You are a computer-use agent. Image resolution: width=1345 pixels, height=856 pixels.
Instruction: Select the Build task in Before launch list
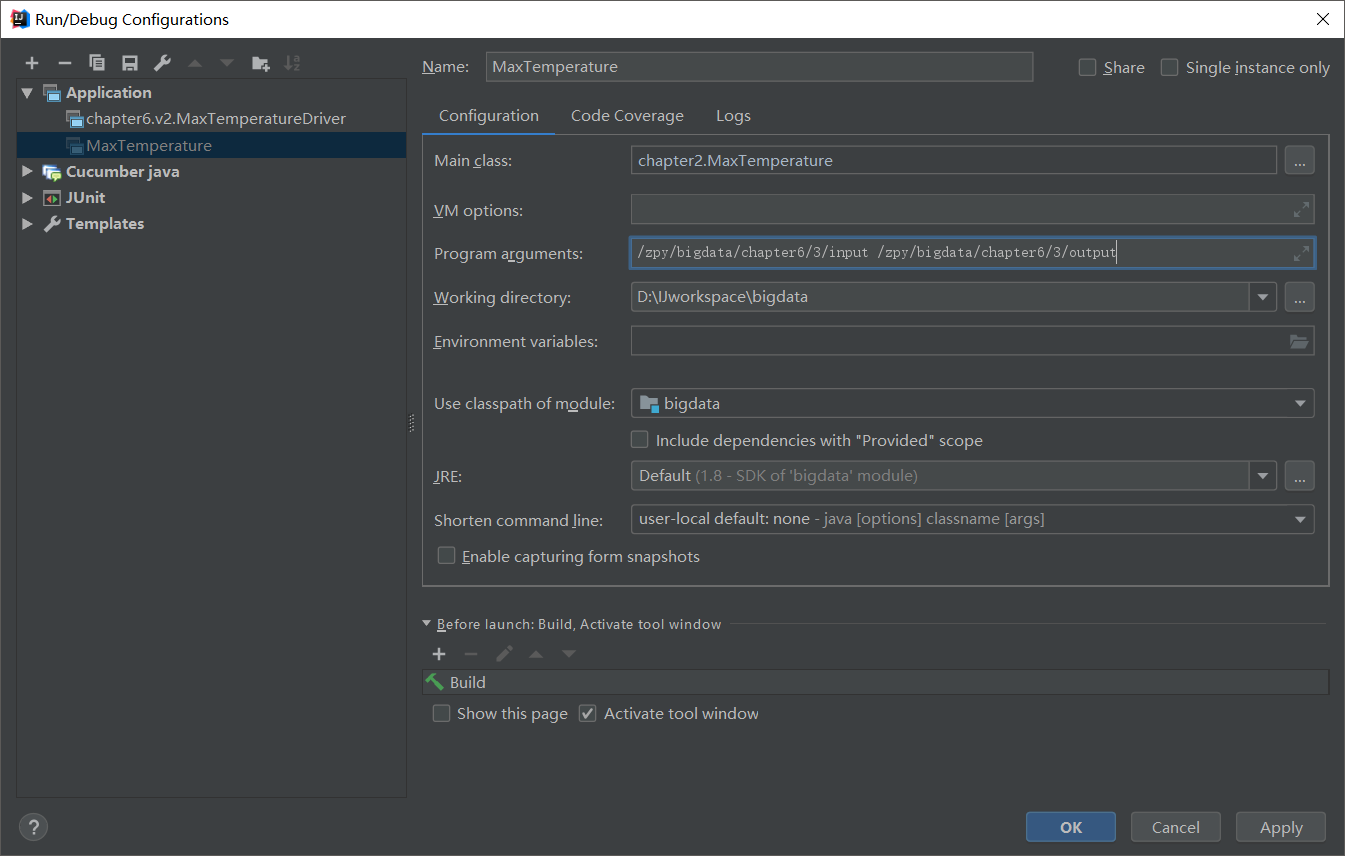[876, 682]
